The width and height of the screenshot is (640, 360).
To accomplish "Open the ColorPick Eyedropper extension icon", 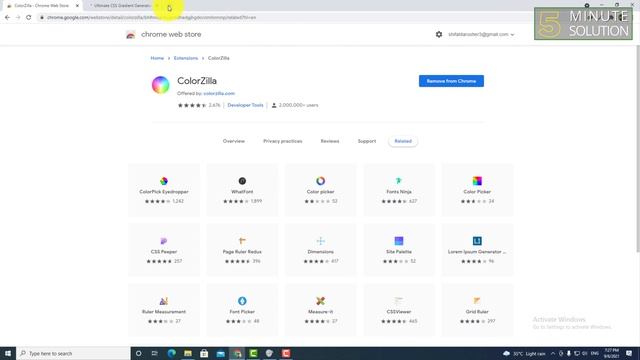I will tap(164, 181).
